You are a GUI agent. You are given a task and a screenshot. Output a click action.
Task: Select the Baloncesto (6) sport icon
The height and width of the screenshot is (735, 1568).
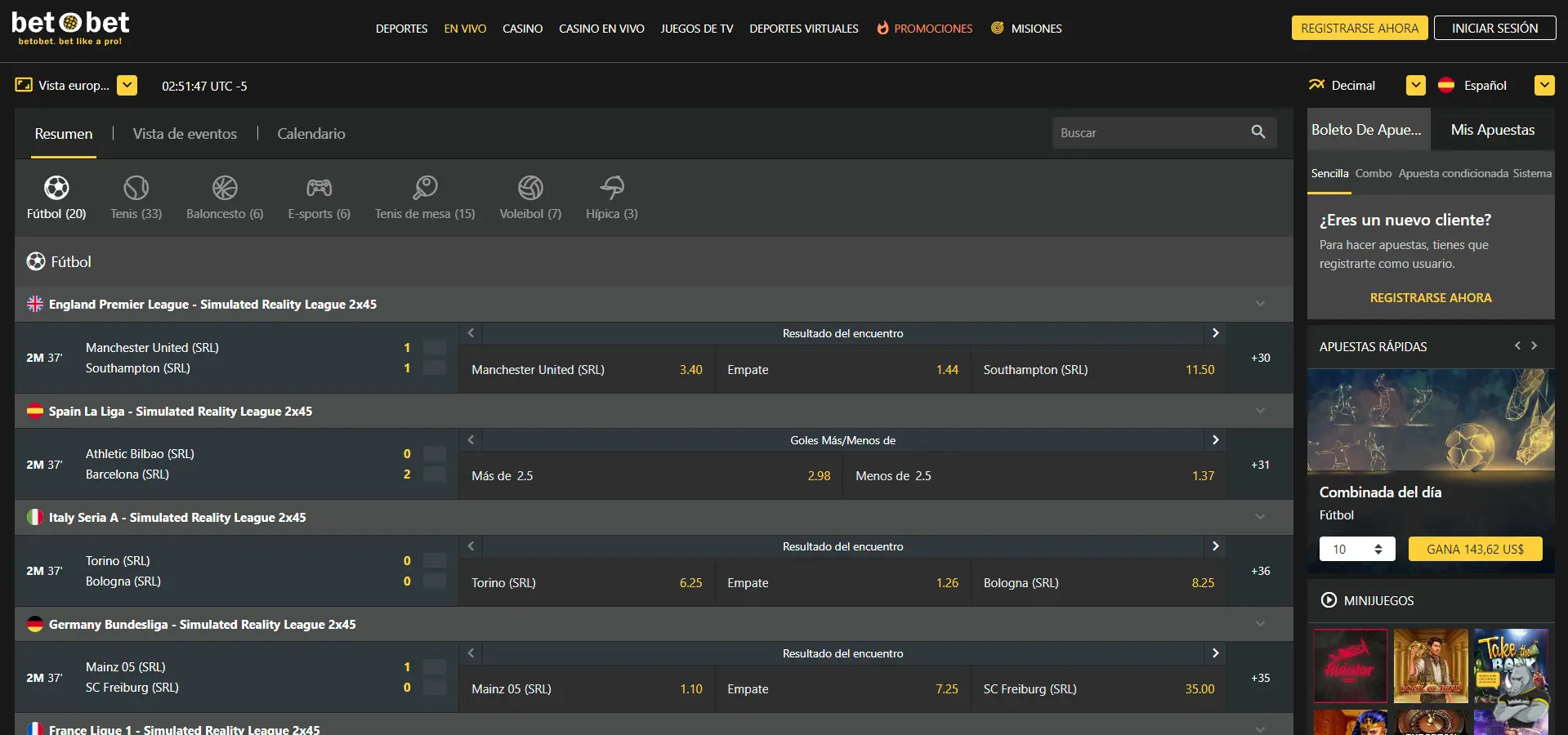225,188
